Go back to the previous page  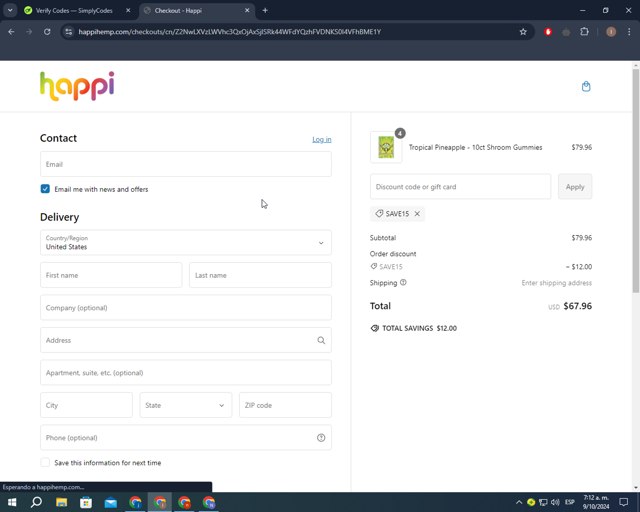(11, 32)
